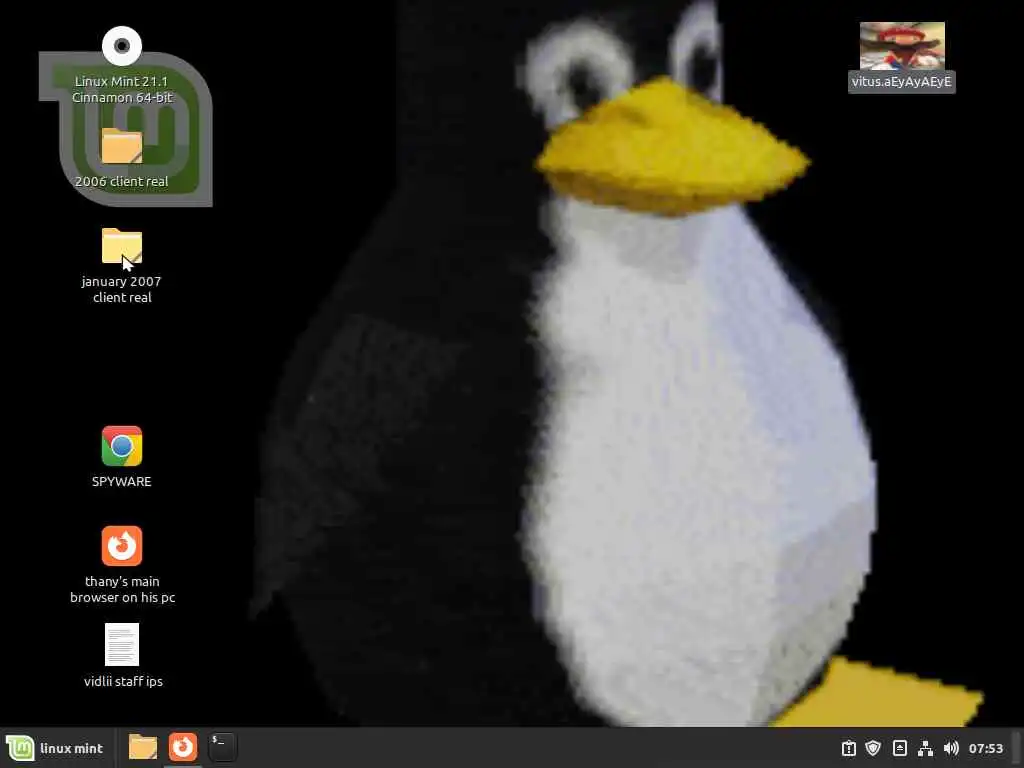Screen dimensions: 1024x768
Task: Open 'thany's main browser on his pc' shortcut
Action: (121, 546)
